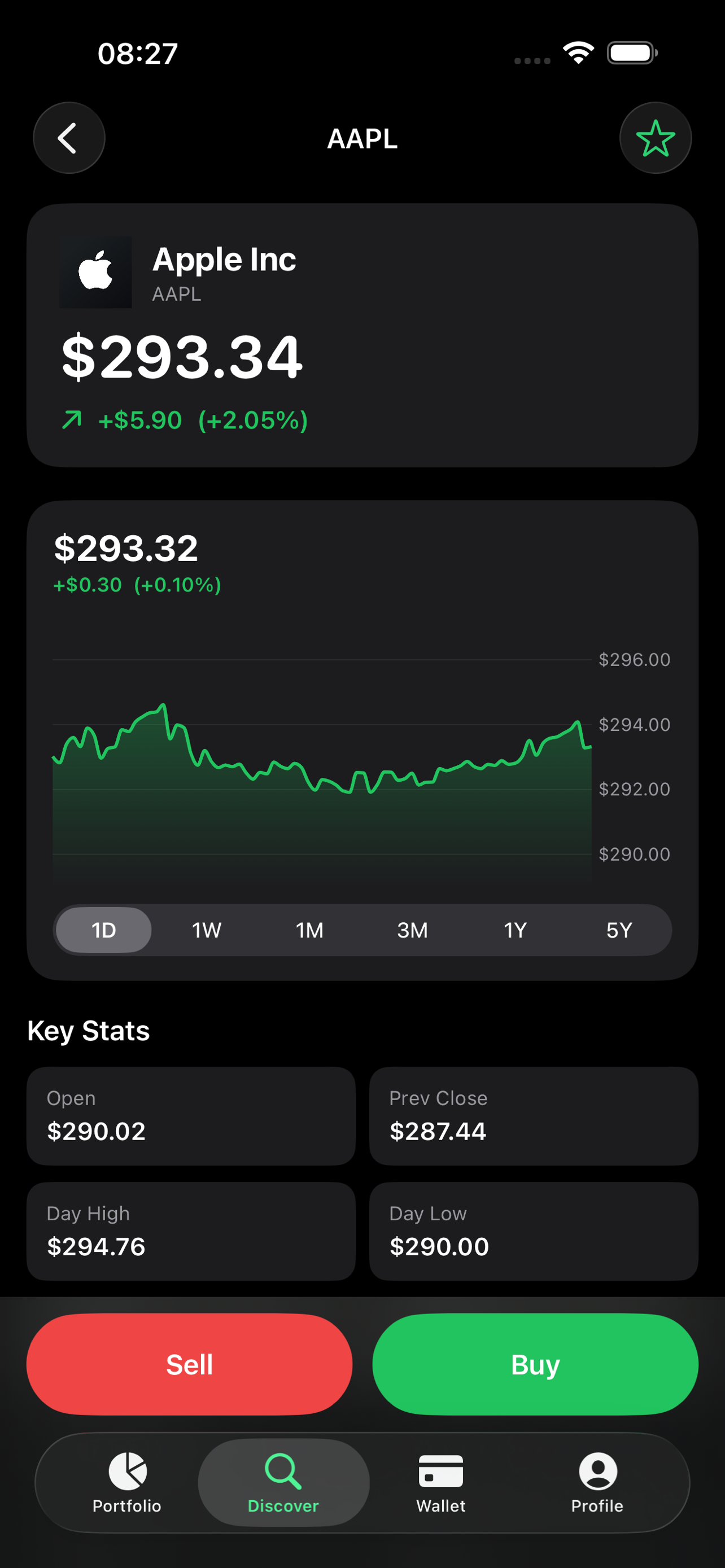Tap the green Buy button
The width and height of the screenshot is (725, 1568).
(x=535, y=1364)
